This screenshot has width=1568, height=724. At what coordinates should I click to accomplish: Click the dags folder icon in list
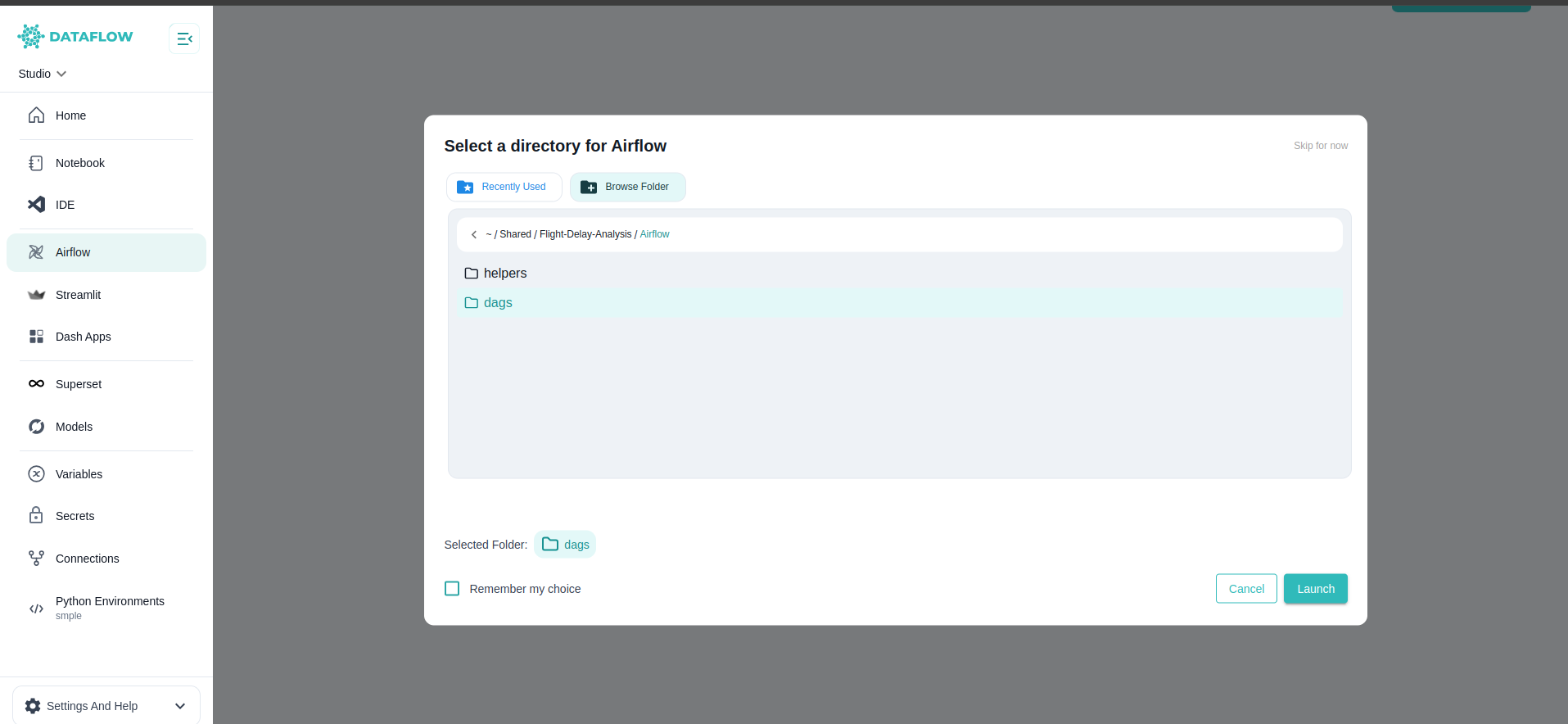coord(471,303)
